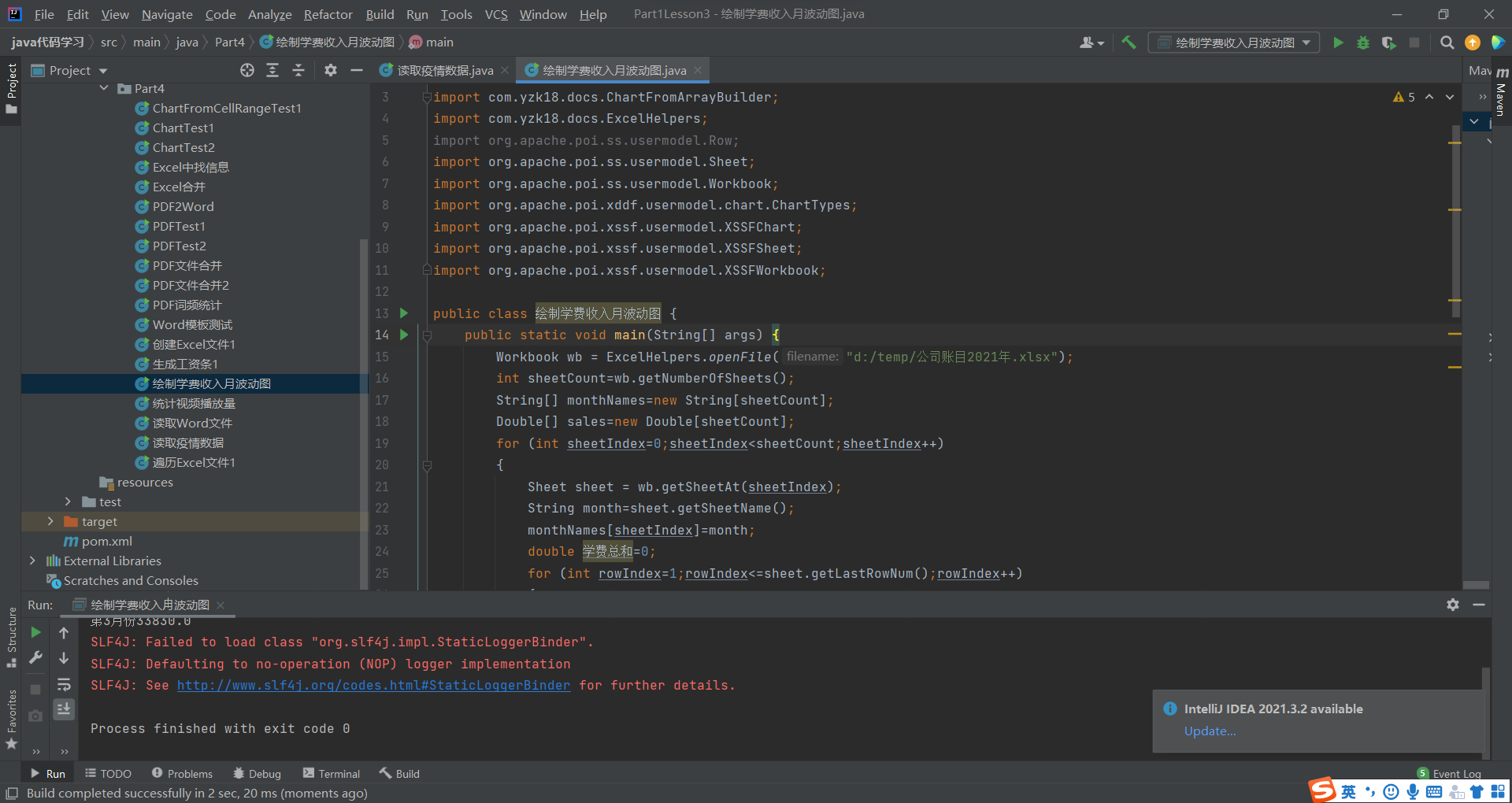Expand the target folder in Project tree
This screenshot has width=1512, height=803.
tap(50, 521)
